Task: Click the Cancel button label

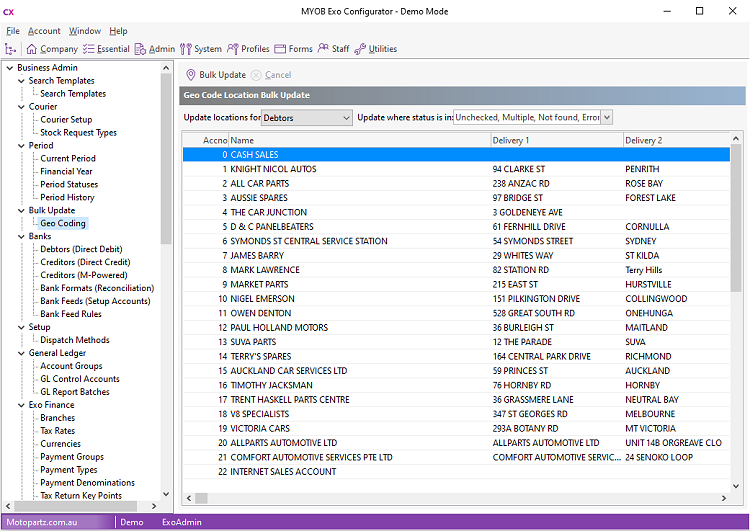Action: coord(278,75)
